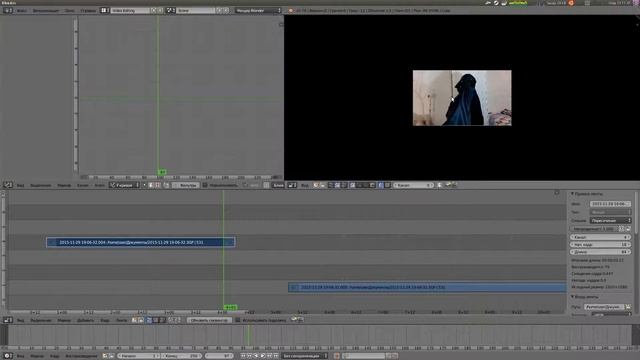Viewport: 640px width, 360px height.
Task: Click the folder browse icon beside Путь
Action: point(628,307)
